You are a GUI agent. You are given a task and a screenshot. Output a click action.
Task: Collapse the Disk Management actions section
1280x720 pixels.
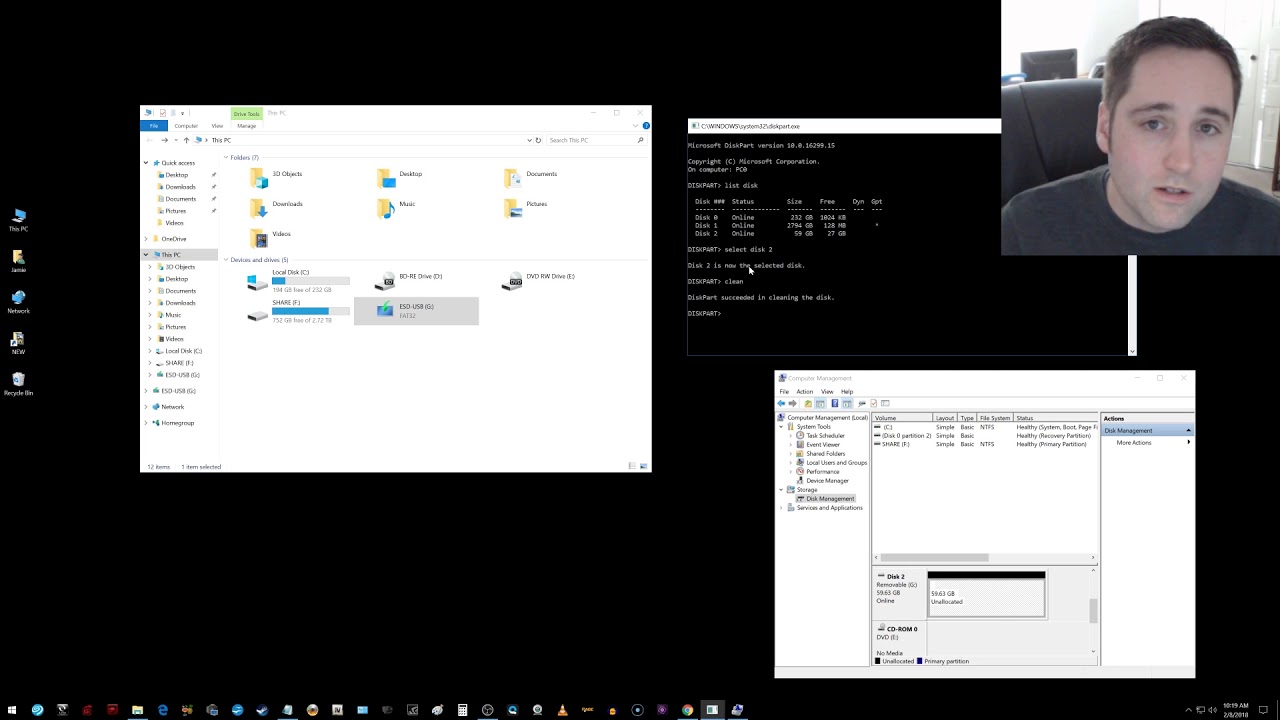coord(1188,431)
